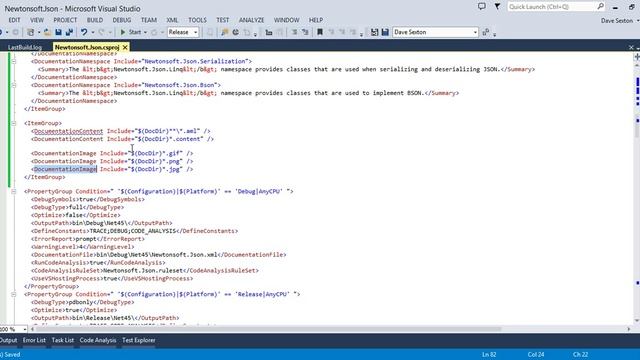This screenshot has width=640, height=360.
Task: Click the Find in Files toolbar icon
Action: pos(224,32)
